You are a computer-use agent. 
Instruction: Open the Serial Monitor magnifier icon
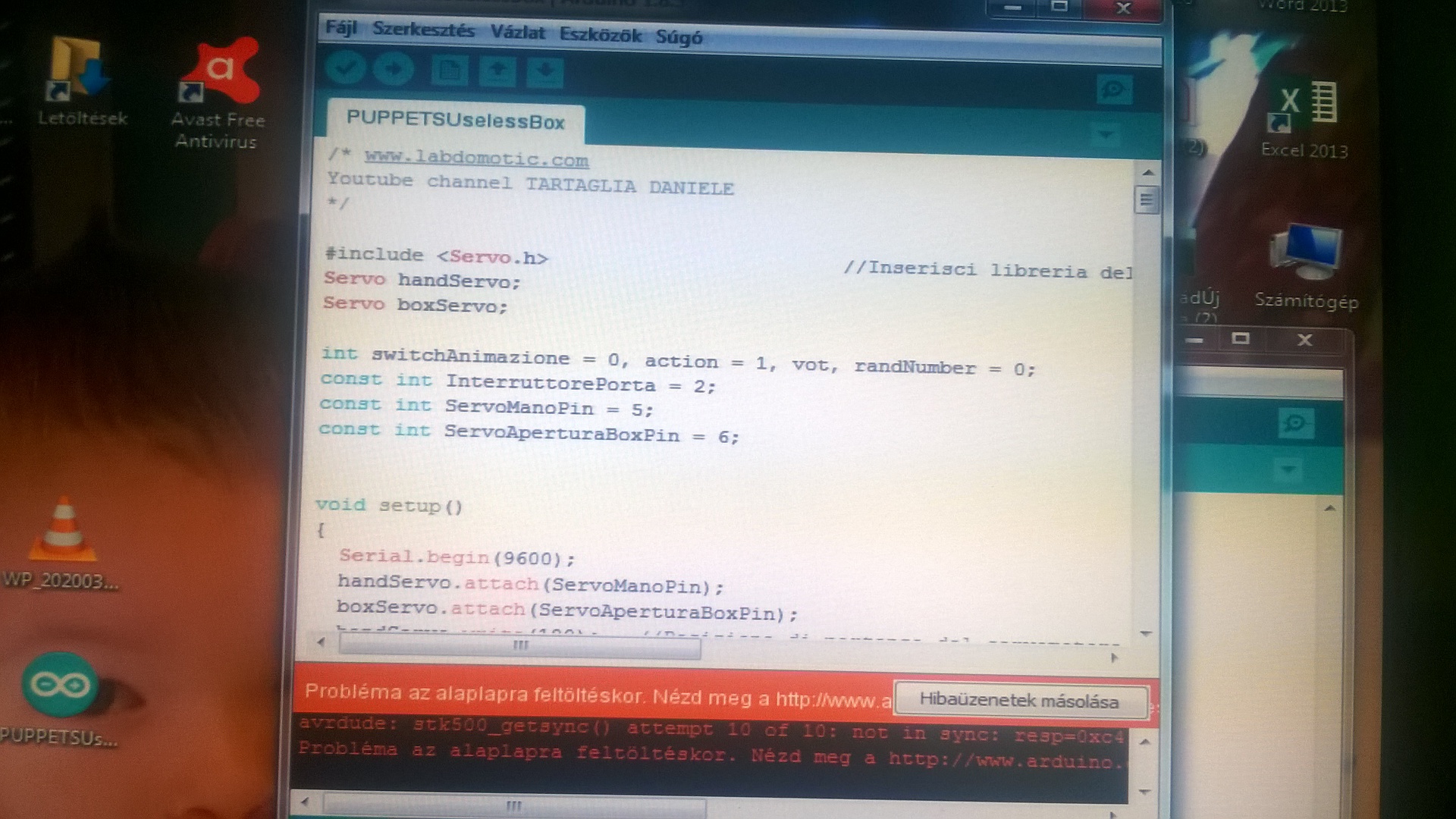coord(1113,91)
